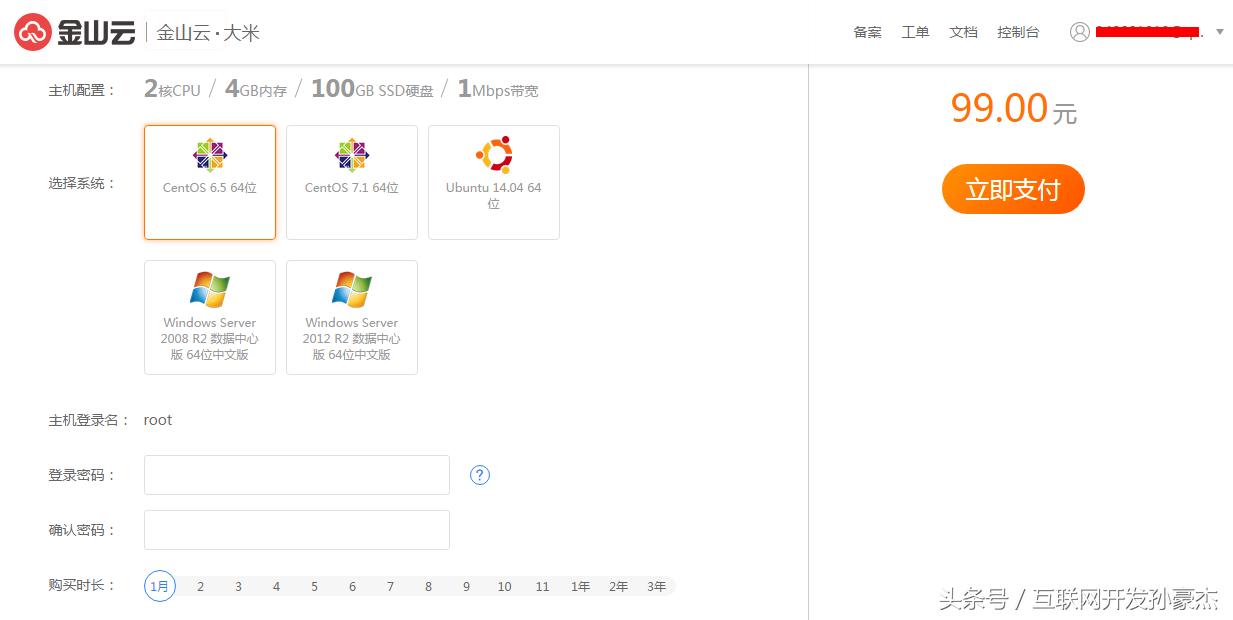Open the 金山云·大米 home link
Viewport: 1233px width, 620px height.
click(208, 33)
